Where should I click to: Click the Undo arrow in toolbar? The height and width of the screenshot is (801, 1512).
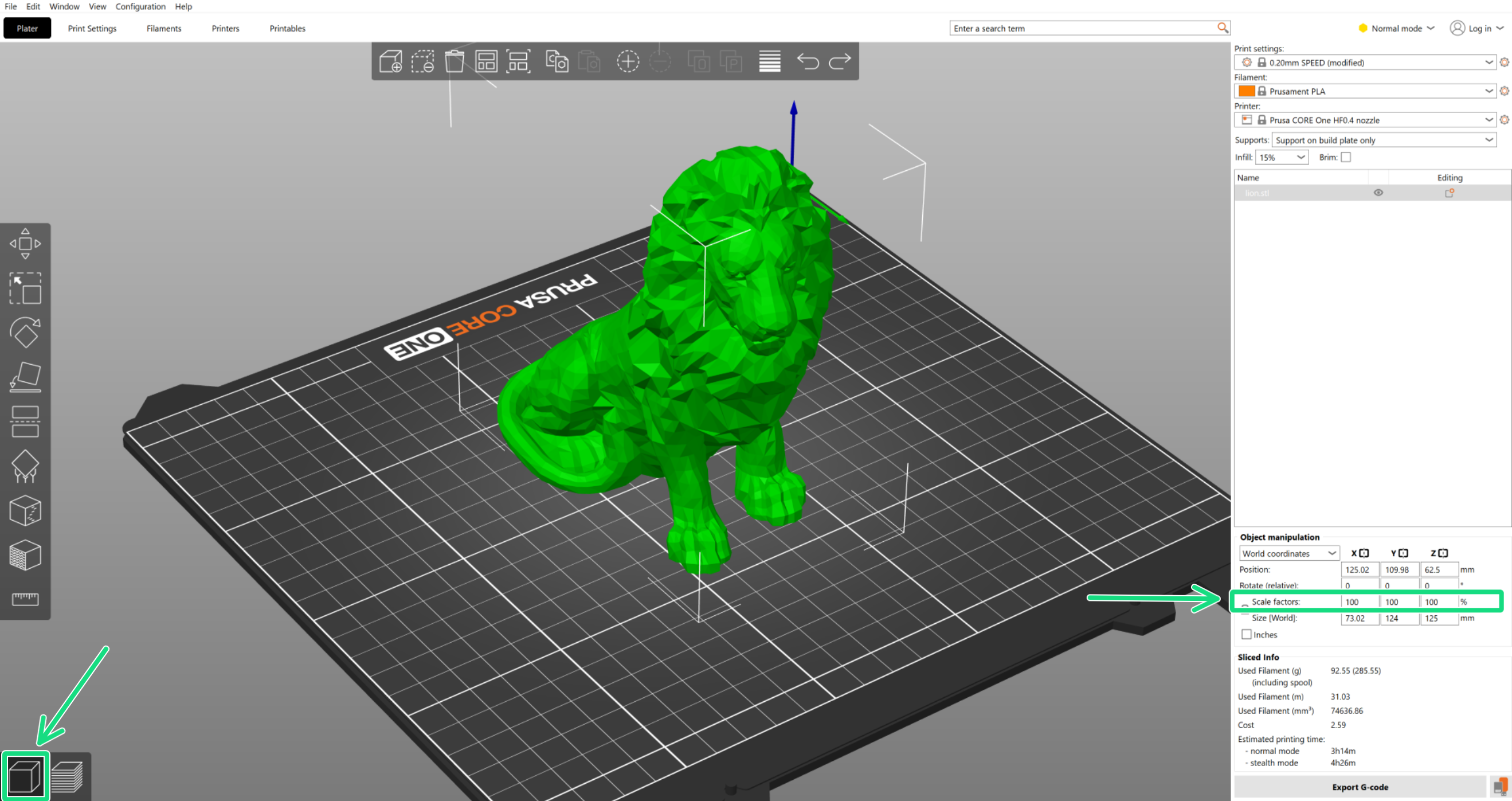(808, 61)
